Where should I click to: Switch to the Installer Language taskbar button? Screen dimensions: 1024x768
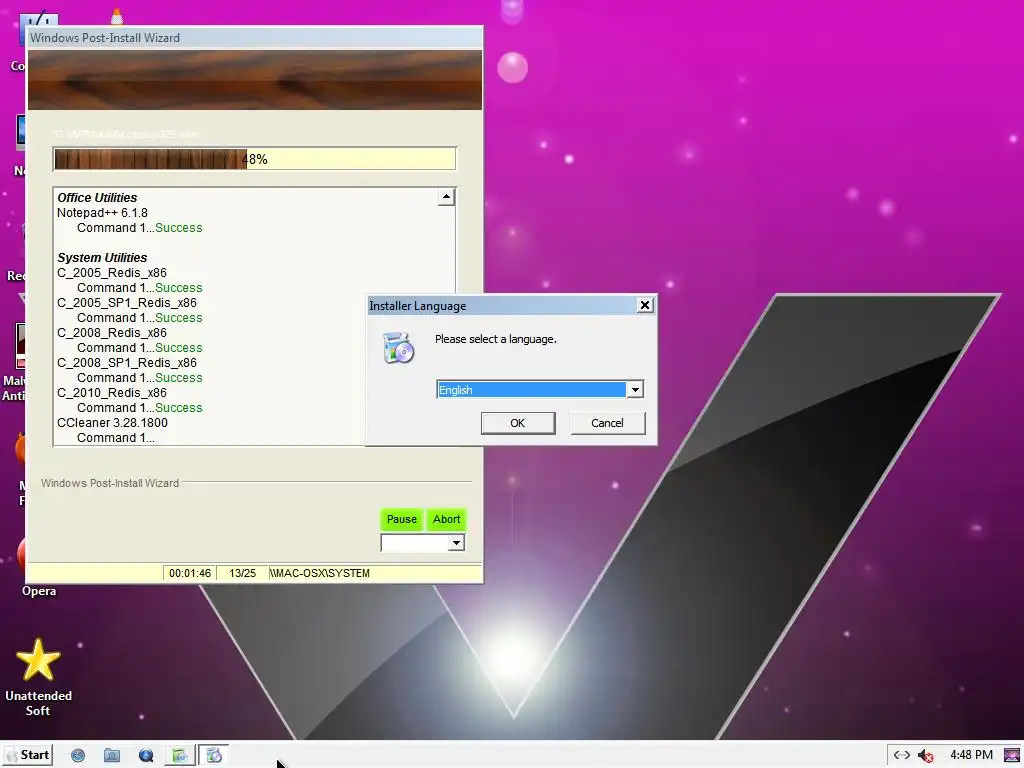tap(214, 755)
